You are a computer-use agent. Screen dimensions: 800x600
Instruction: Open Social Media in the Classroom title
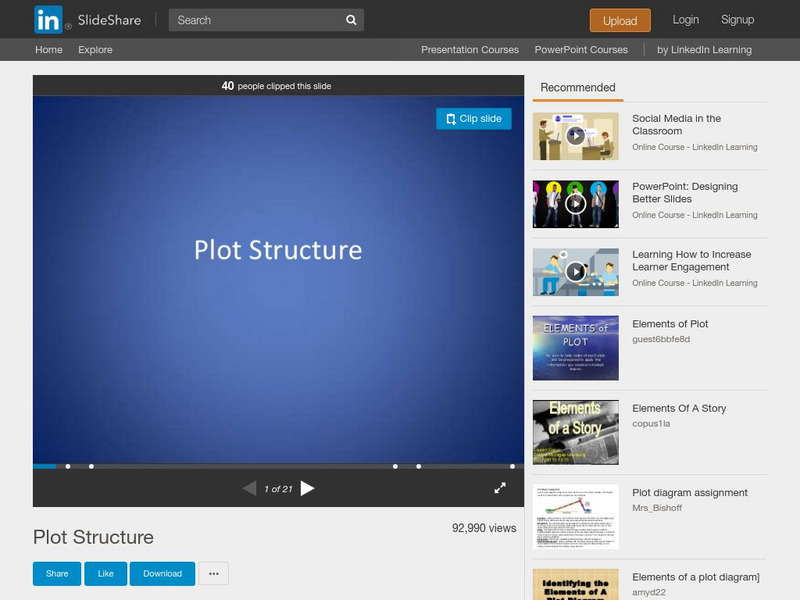click(x=677, y=124)
